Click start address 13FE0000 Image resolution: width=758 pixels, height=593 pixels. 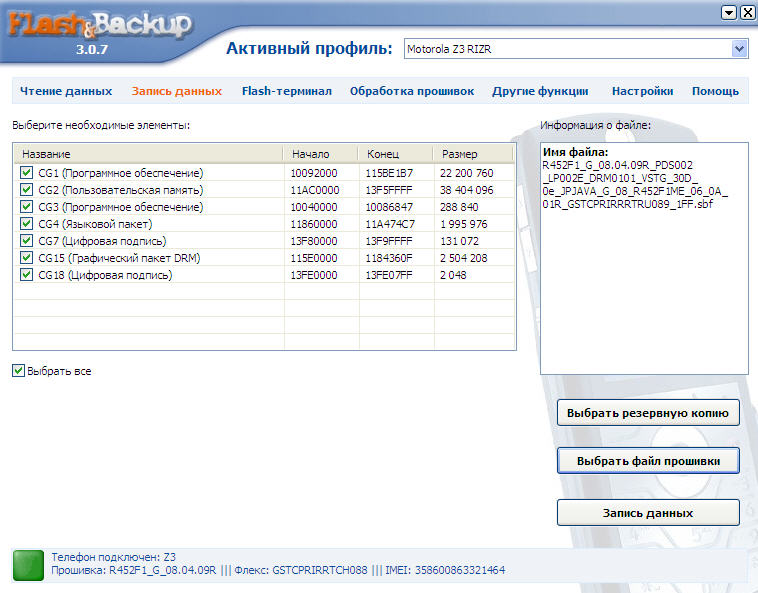coord(314,275)
